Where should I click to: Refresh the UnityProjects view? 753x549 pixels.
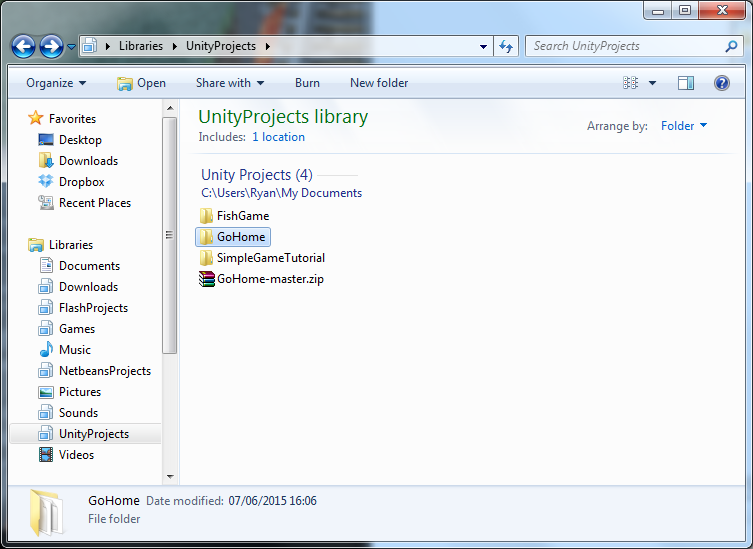point(506,47)
